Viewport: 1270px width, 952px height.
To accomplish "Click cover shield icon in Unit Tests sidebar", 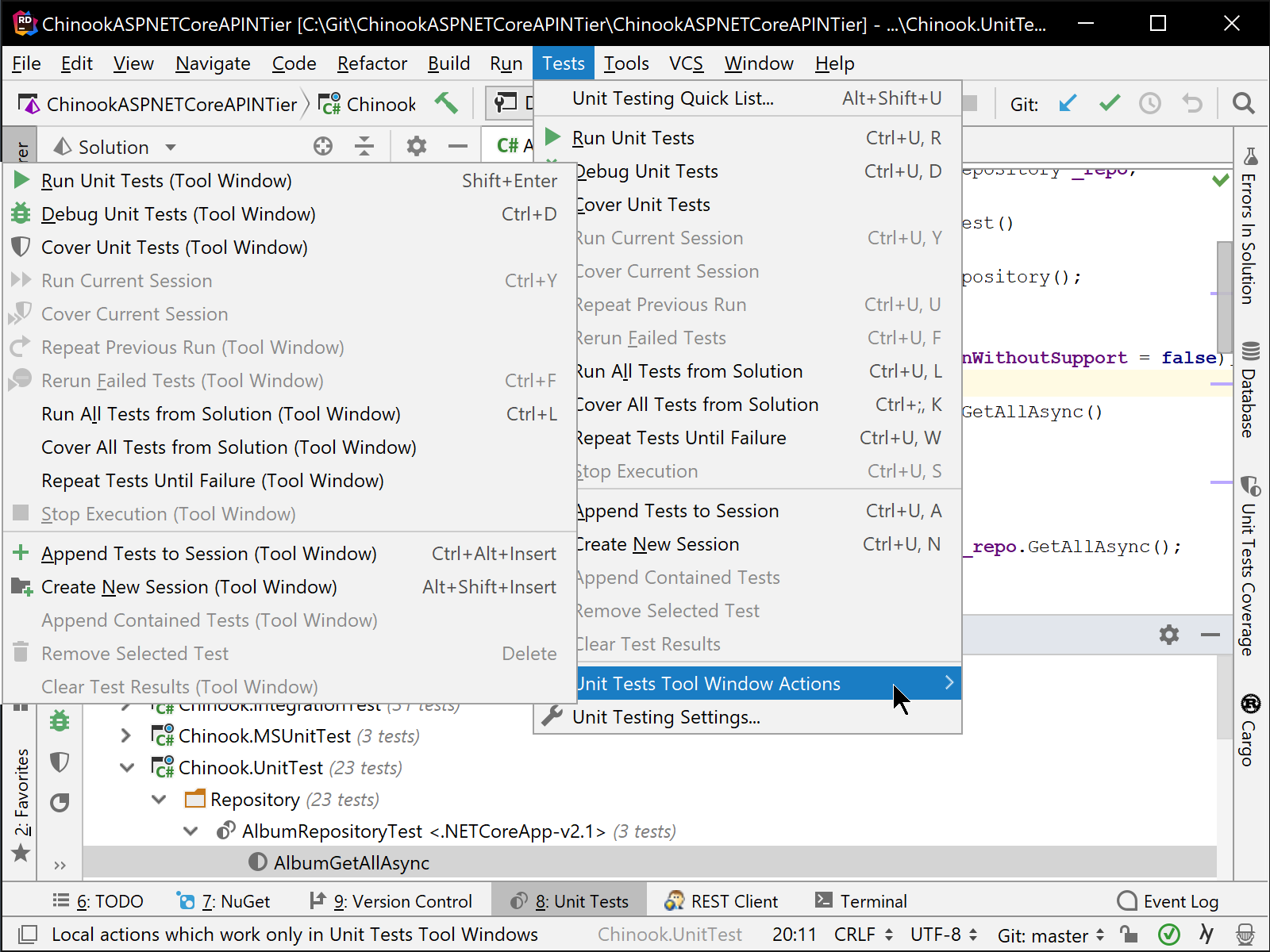I will pyautogui.click(x=60, y=762).
